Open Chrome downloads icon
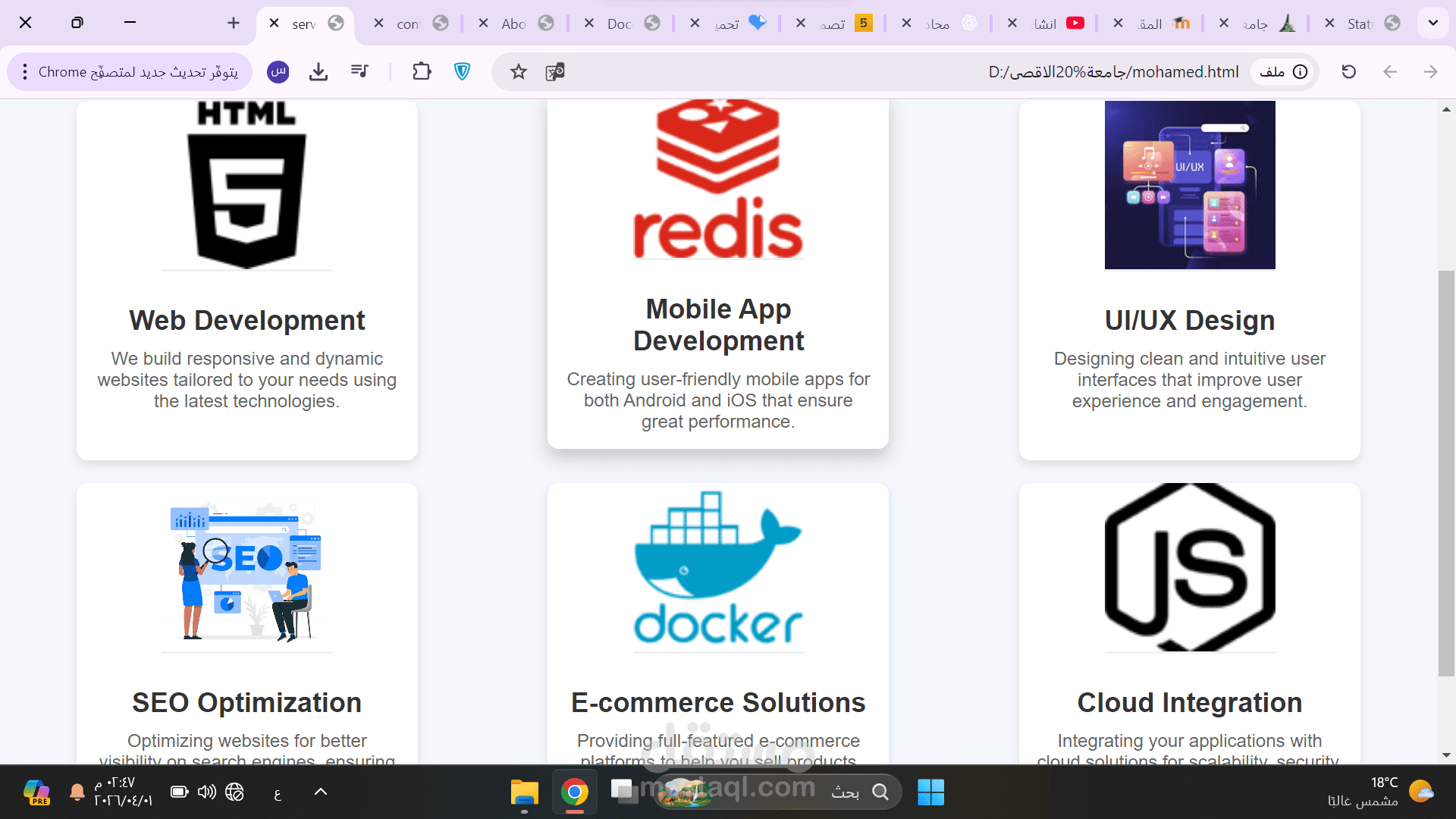Image resolution: width=1456 pixels, height=819 pixels. point(318,72)
